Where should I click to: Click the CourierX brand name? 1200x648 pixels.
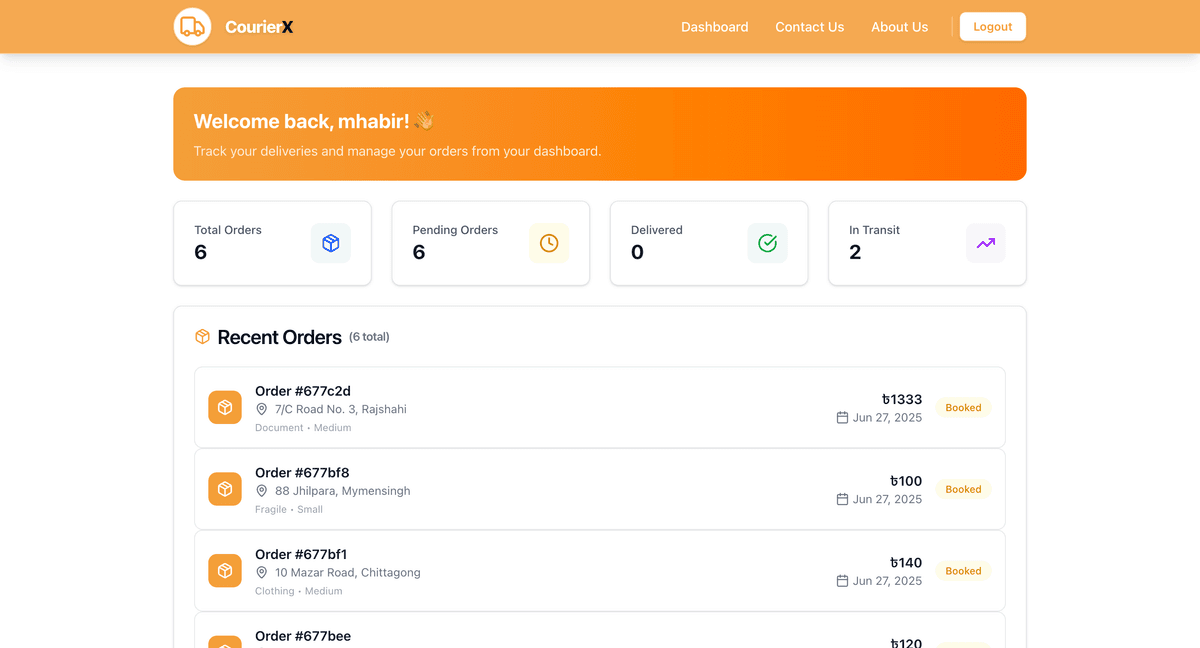259,27
